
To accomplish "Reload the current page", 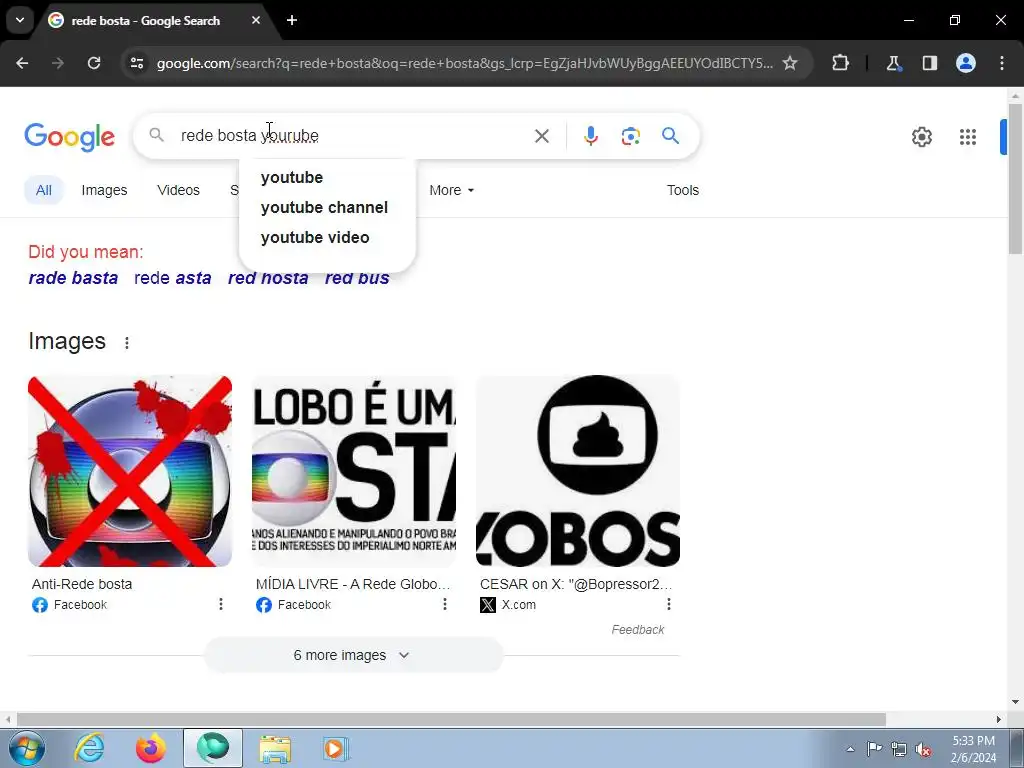I will tap(94, 63).
